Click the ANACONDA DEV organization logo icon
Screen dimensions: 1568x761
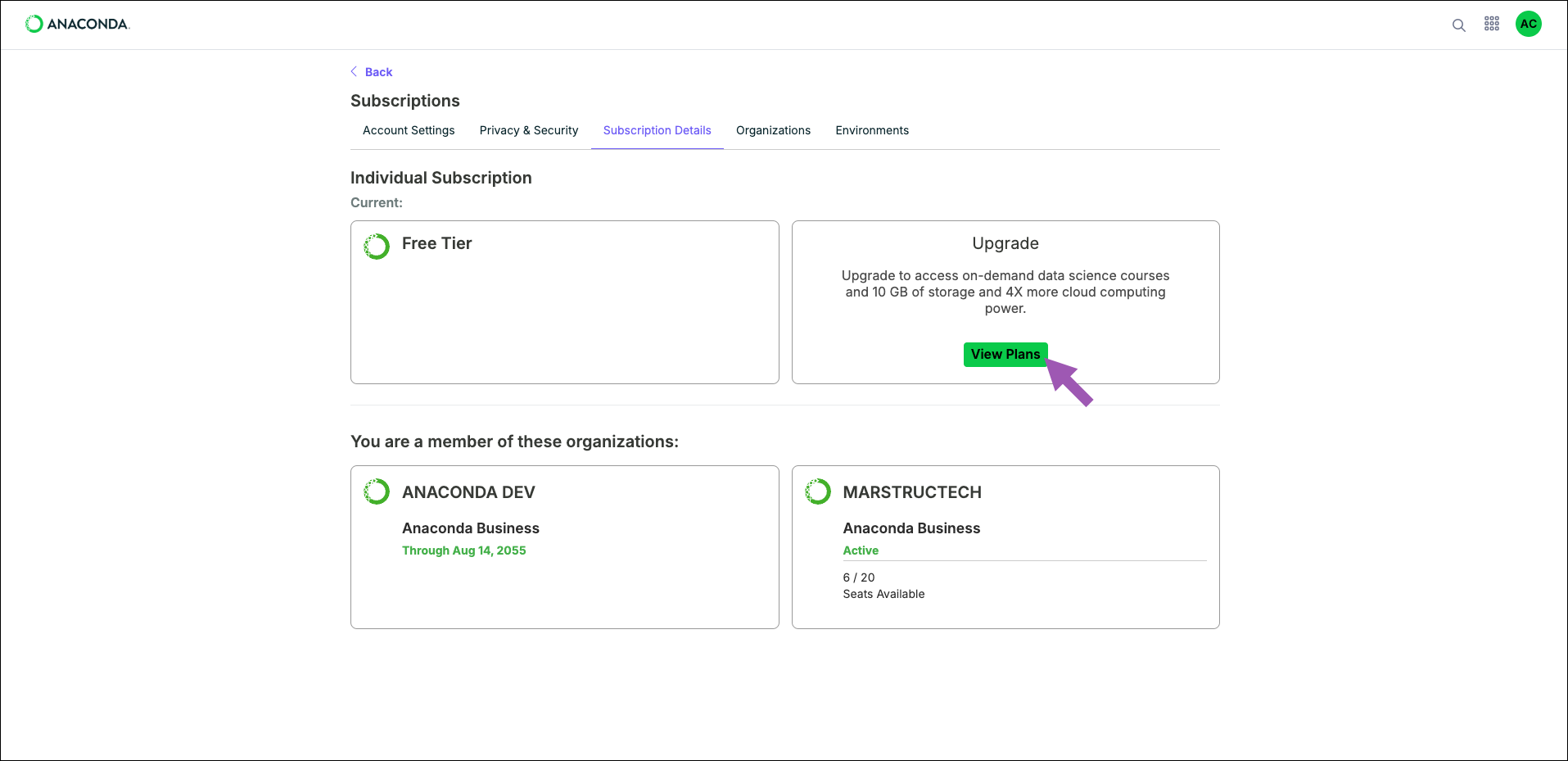(x=377, y=491)
